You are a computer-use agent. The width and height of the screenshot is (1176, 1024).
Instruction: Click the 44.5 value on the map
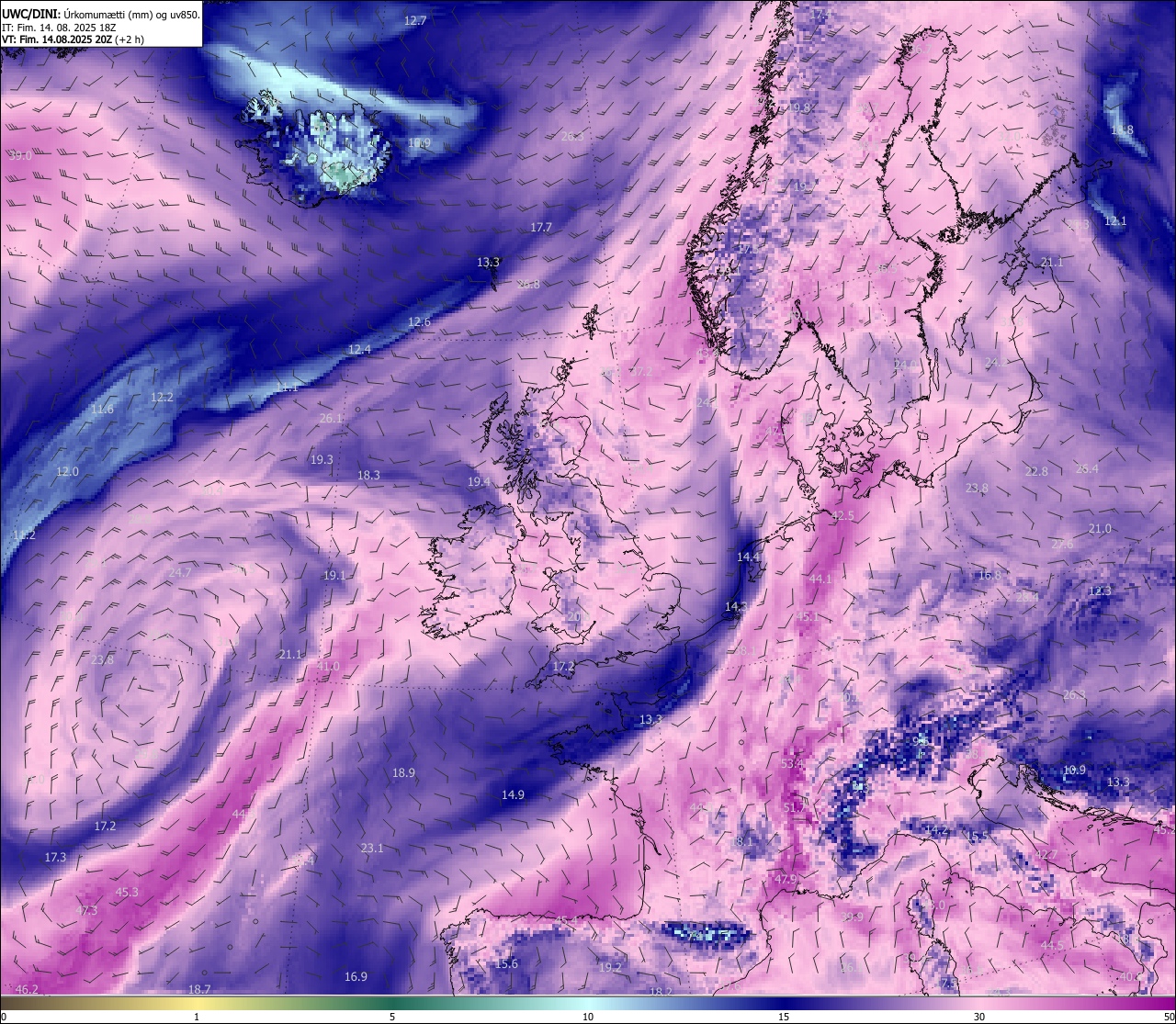point(1052,945)
